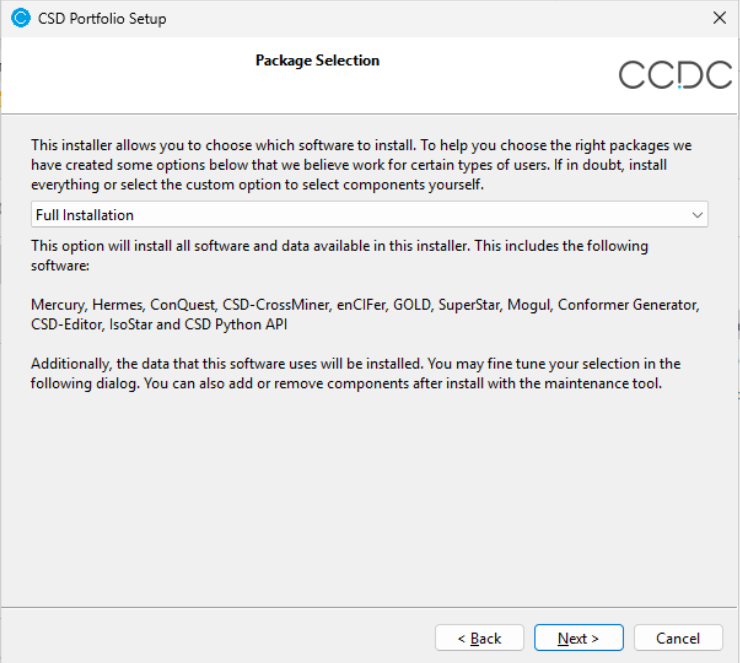Expand the package list using the chevron arrow
The image size is (740, 663).
[697, 215]
